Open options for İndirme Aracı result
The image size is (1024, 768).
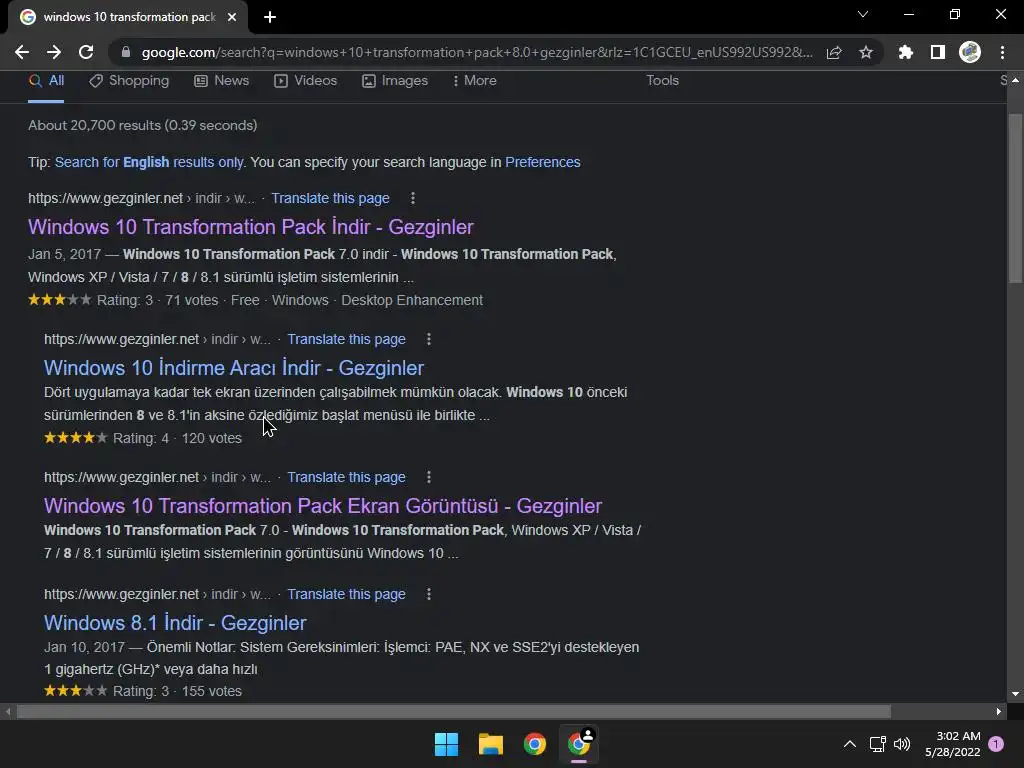(428, 339)
